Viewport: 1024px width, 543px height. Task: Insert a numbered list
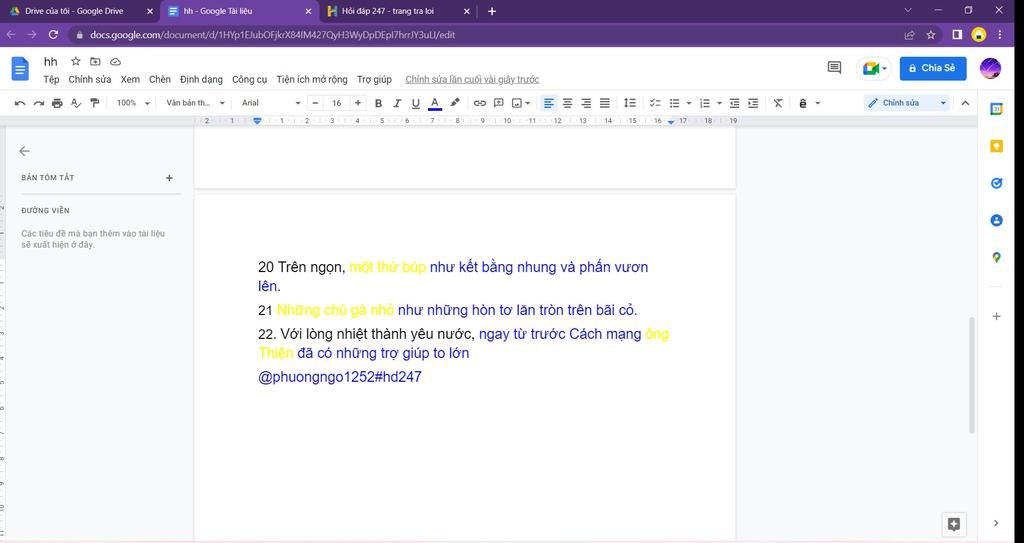click(705, 103)
